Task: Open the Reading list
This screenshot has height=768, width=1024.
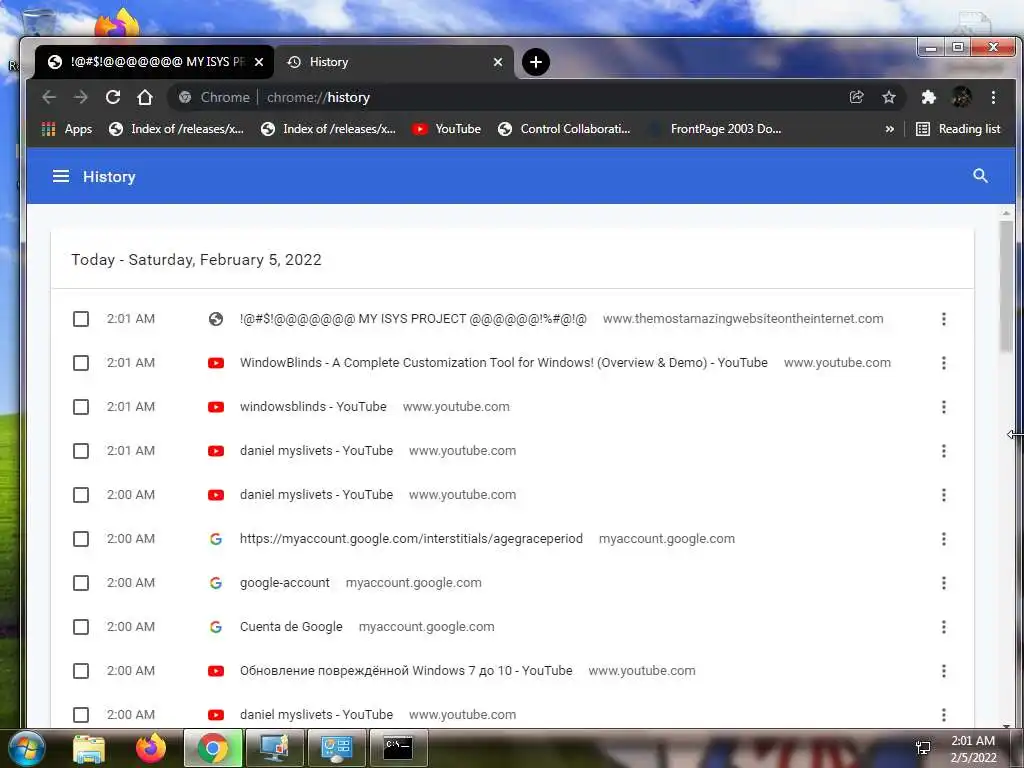Action: (x=958, y=129)
